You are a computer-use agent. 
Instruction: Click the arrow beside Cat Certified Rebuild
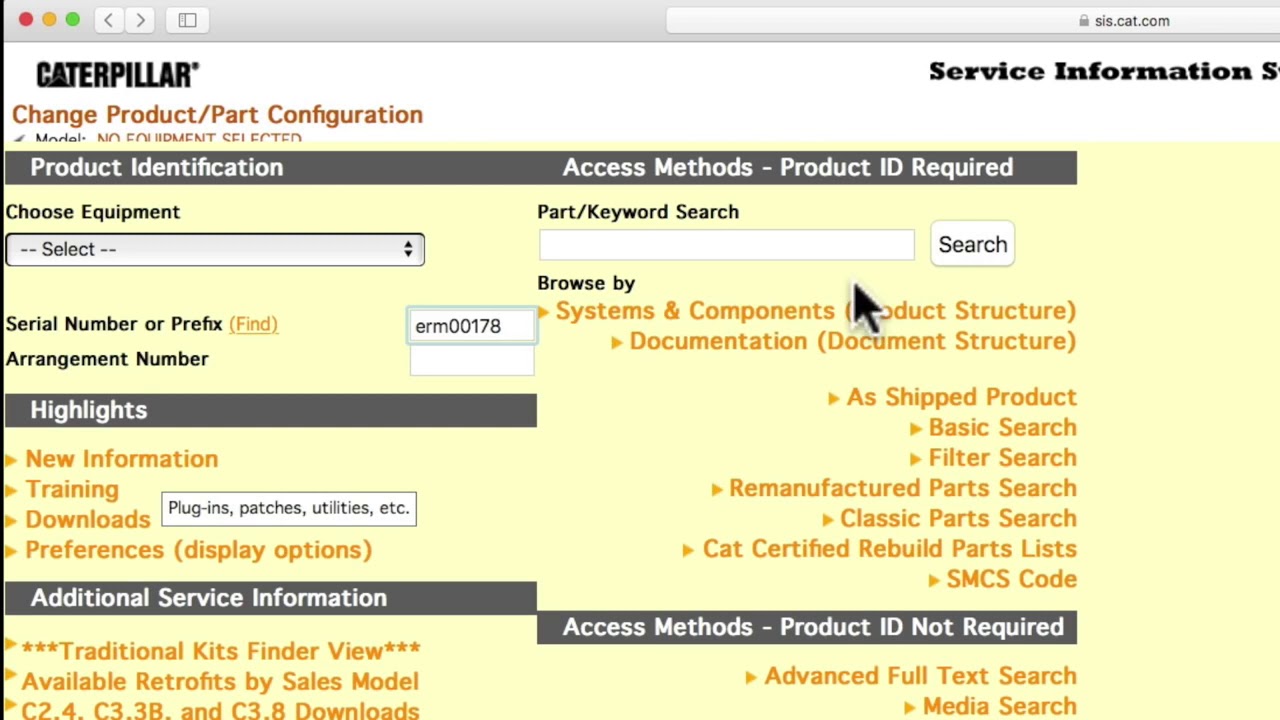click(x=690, y=550)
